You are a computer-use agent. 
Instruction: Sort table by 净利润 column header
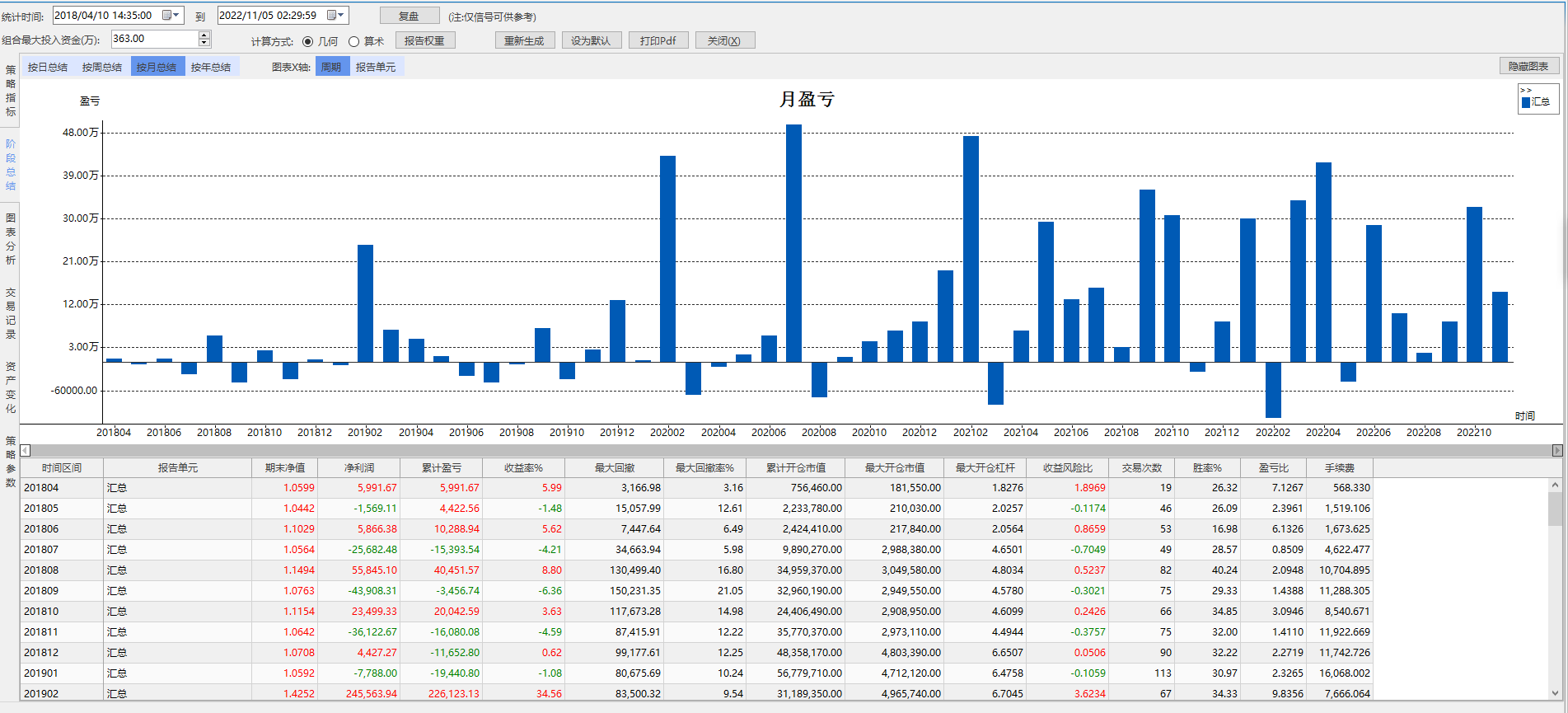[358, 467]
